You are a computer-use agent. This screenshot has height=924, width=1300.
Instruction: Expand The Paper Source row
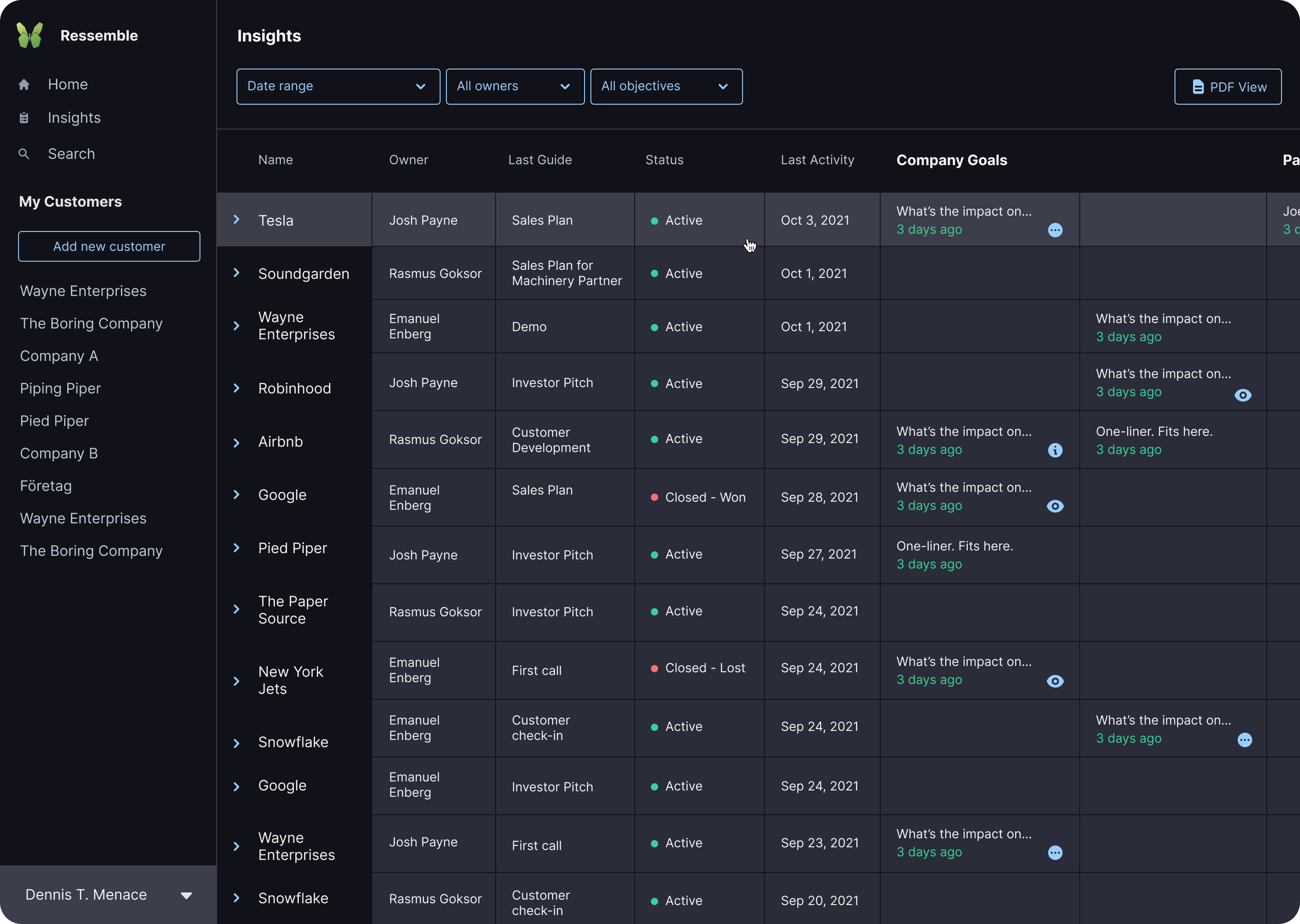[x=237, y=610]
